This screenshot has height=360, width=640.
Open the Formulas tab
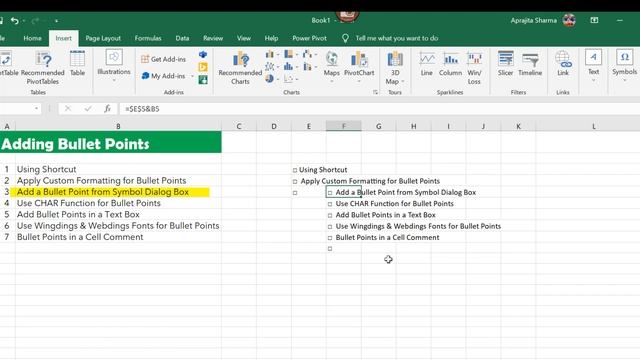click(148, 38)
